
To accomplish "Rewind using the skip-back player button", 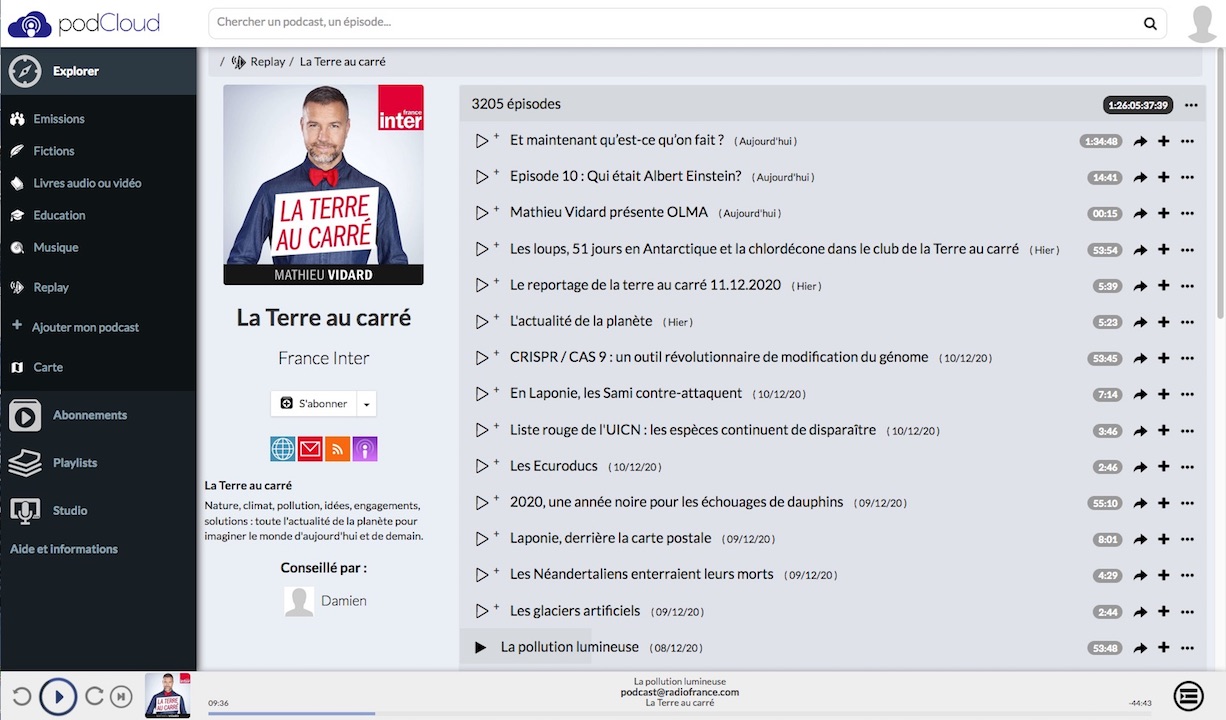I will [21, 696].
